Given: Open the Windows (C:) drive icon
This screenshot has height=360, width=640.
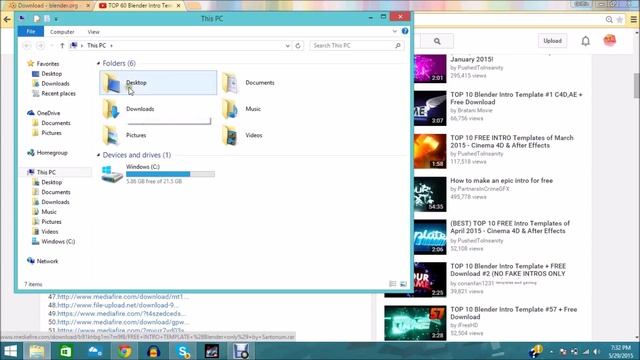Looking at the screenshot, I should click(x=112, y=174).
